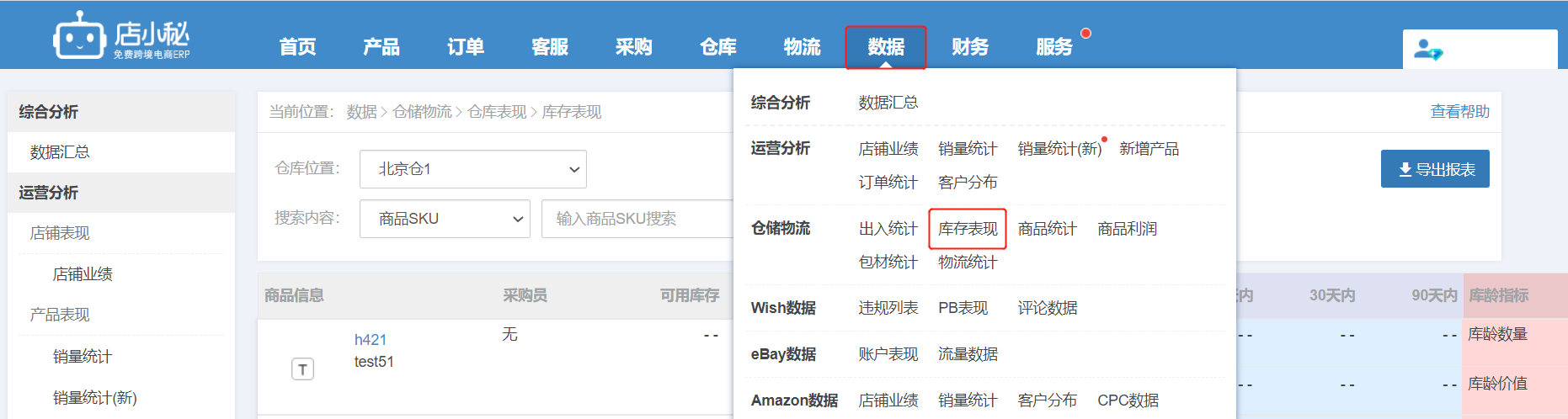Select 销量统计 under 运营分析 in menu
This screenshot has height=419, width=1568.
point(968,149)
